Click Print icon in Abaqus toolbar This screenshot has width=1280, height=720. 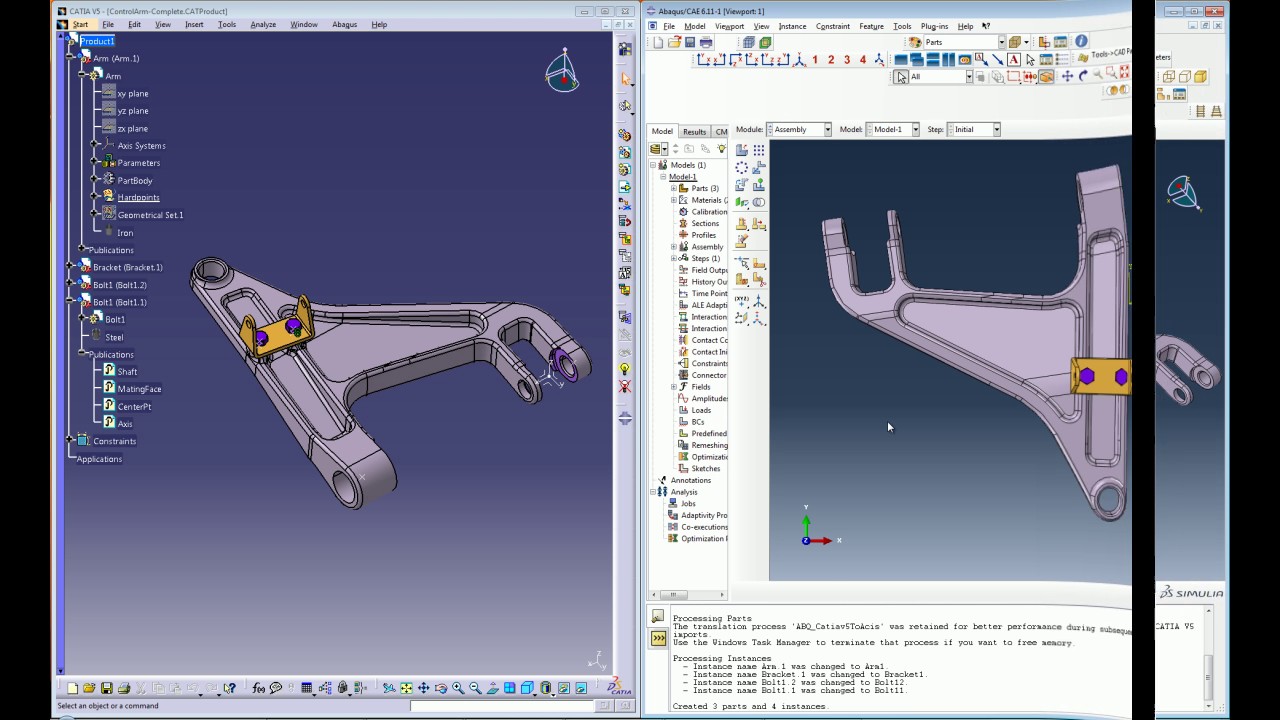click(706, 42)
